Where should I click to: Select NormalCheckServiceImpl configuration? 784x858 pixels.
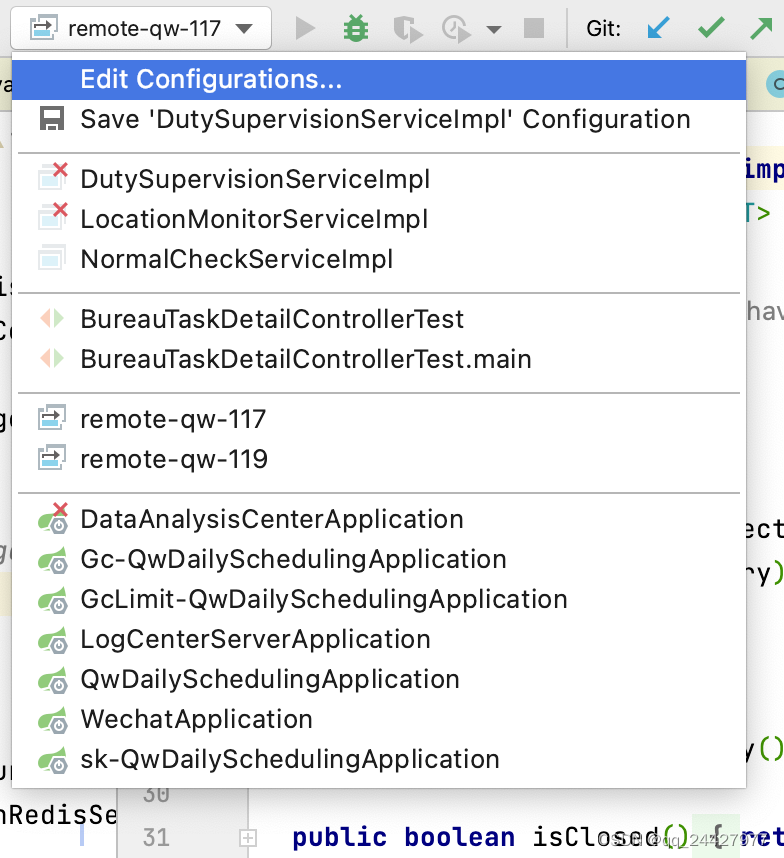(237, 260)
